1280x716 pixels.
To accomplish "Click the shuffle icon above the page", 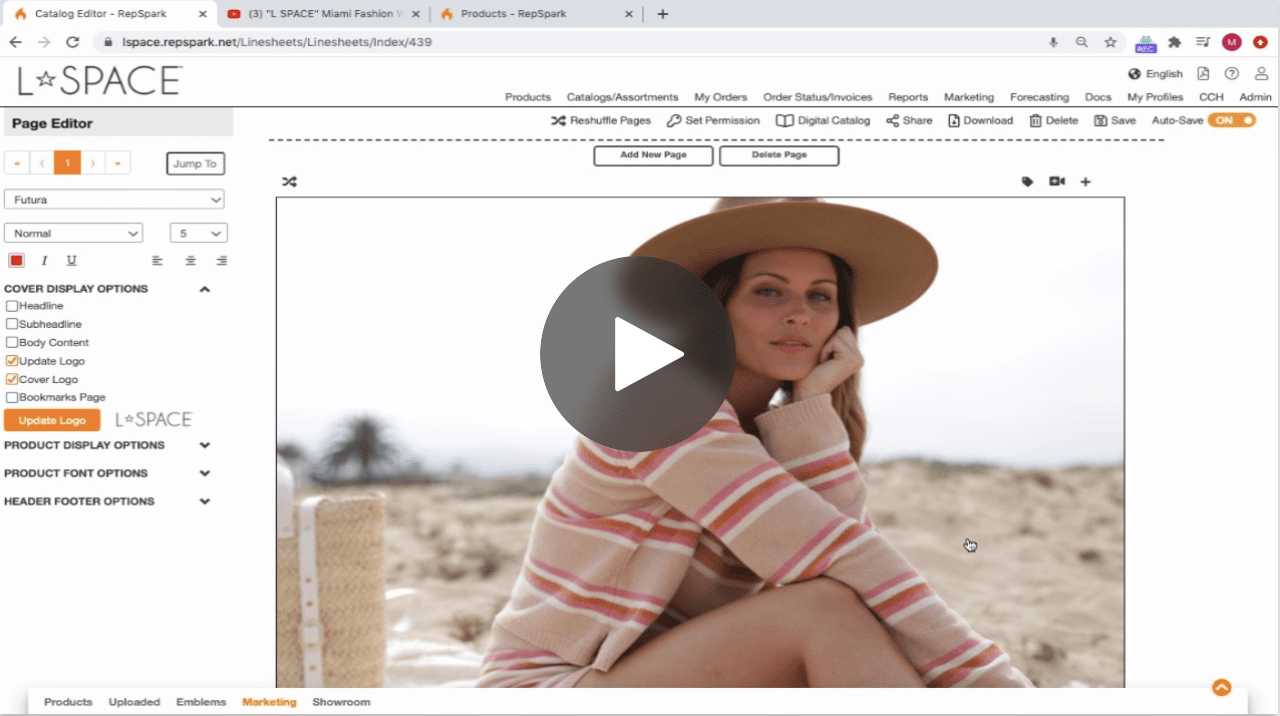I will pos(289,182).
